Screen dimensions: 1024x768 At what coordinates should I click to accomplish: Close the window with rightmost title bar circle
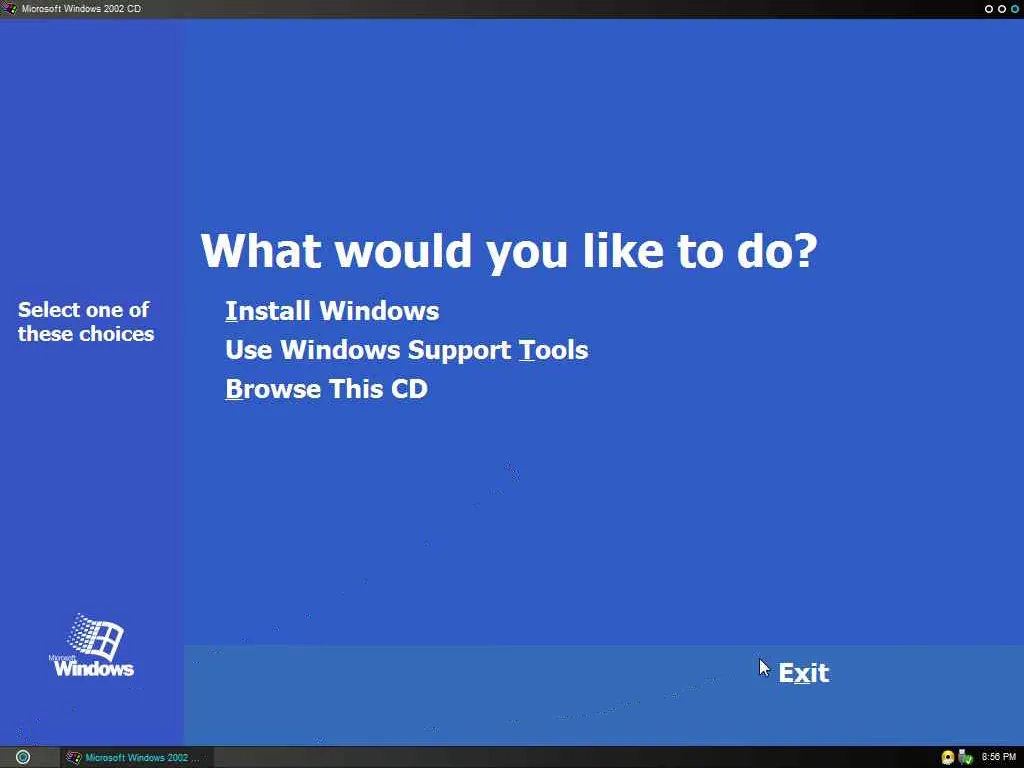(x=1014, y=9)
